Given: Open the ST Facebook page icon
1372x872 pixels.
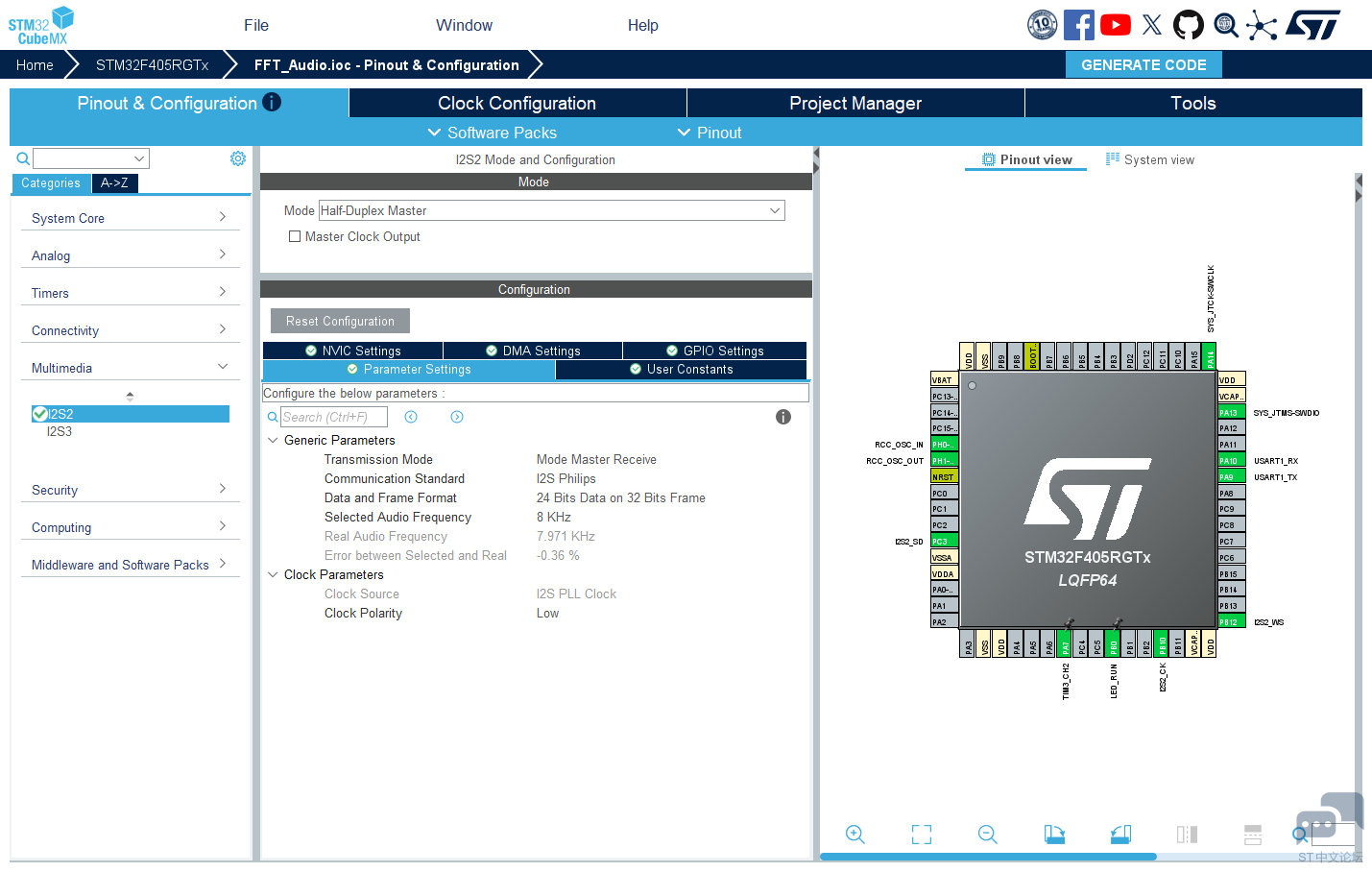Looking at the screenshot, I should point(1078,25).
